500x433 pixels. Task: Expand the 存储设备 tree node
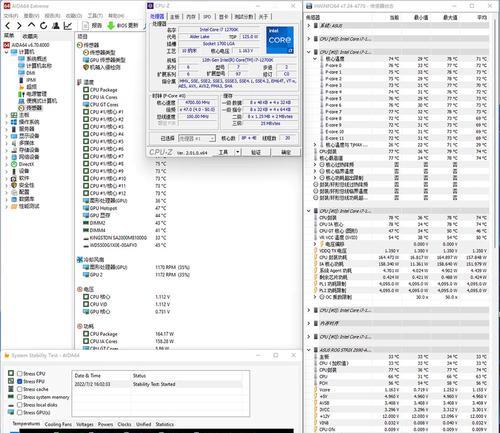(7, 150)
